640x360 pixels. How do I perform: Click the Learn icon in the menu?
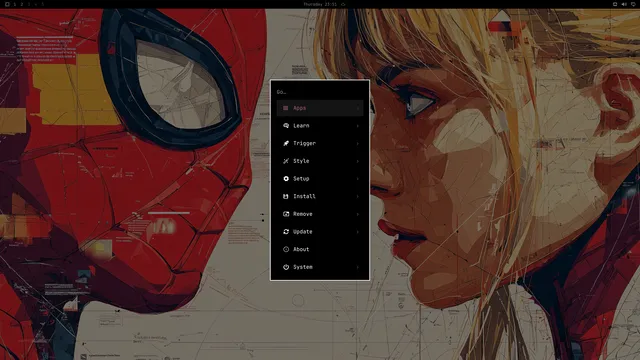(x=286, y=126)
